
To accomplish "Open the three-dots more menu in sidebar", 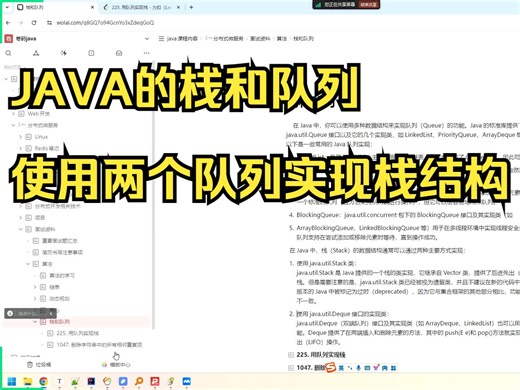I will click(x=146, y=53).
